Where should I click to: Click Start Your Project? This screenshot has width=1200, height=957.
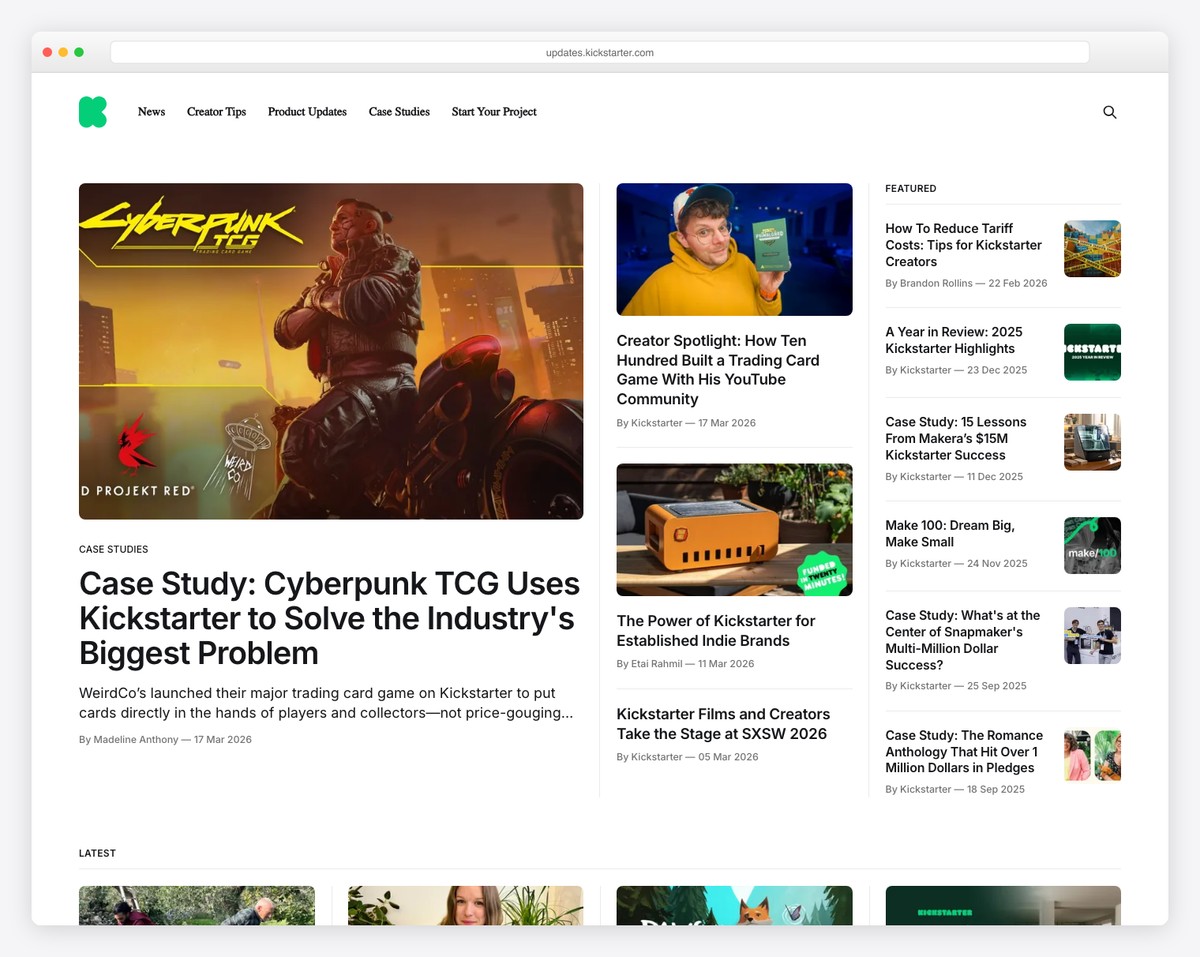pos(494,112)
